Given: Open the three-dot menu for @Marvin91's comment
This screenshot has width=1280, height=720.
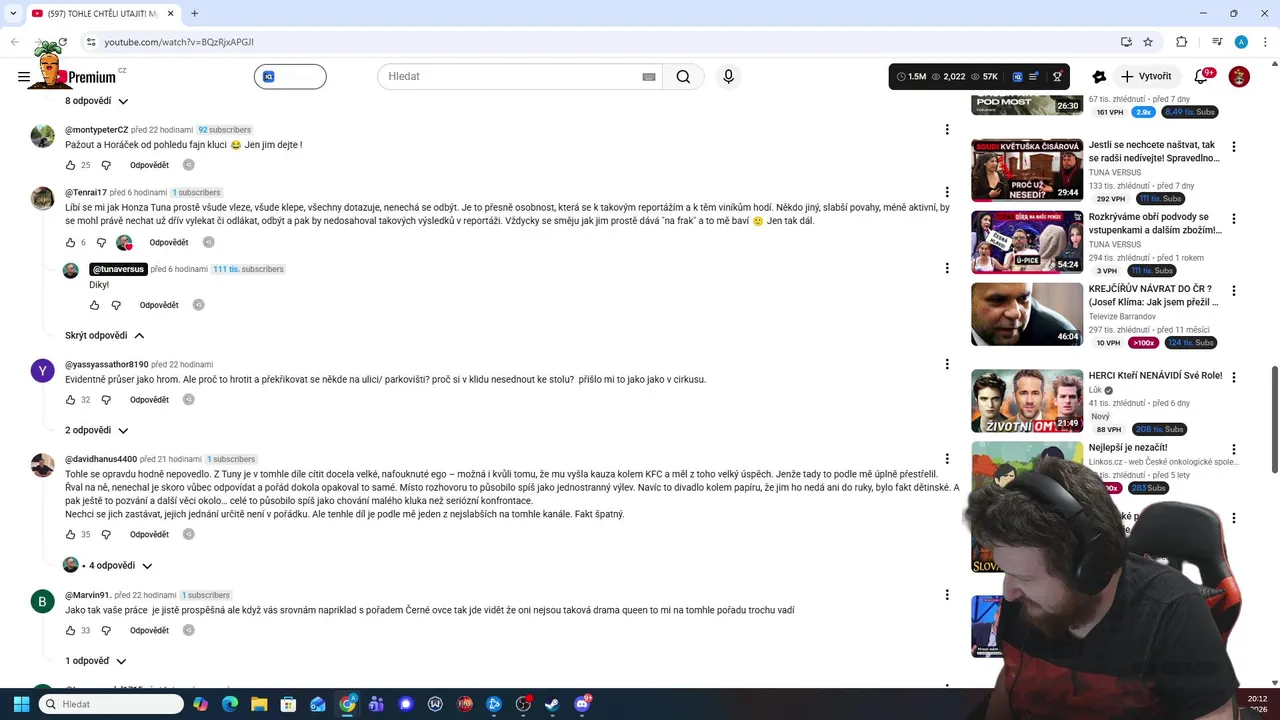Looking at the screenshot, I should tap(947, 595).
